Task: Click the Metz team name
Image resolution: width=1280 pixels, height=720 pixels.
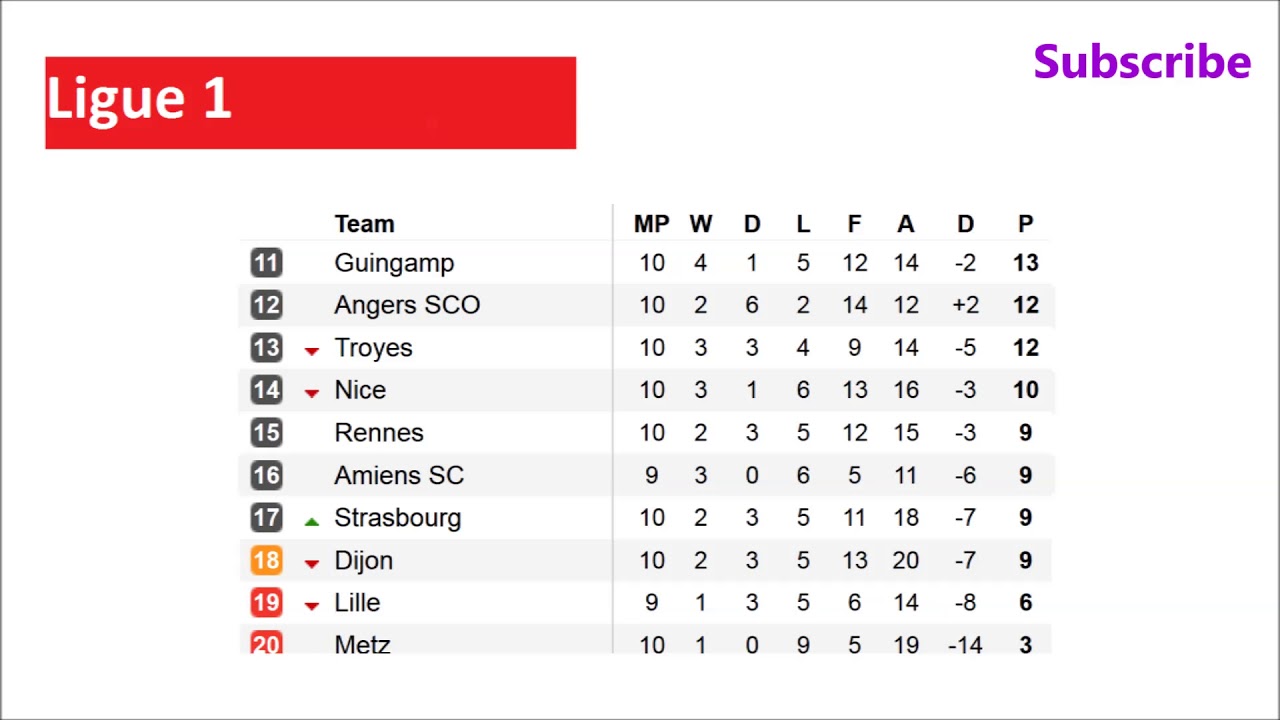Action: click(362, 644)
